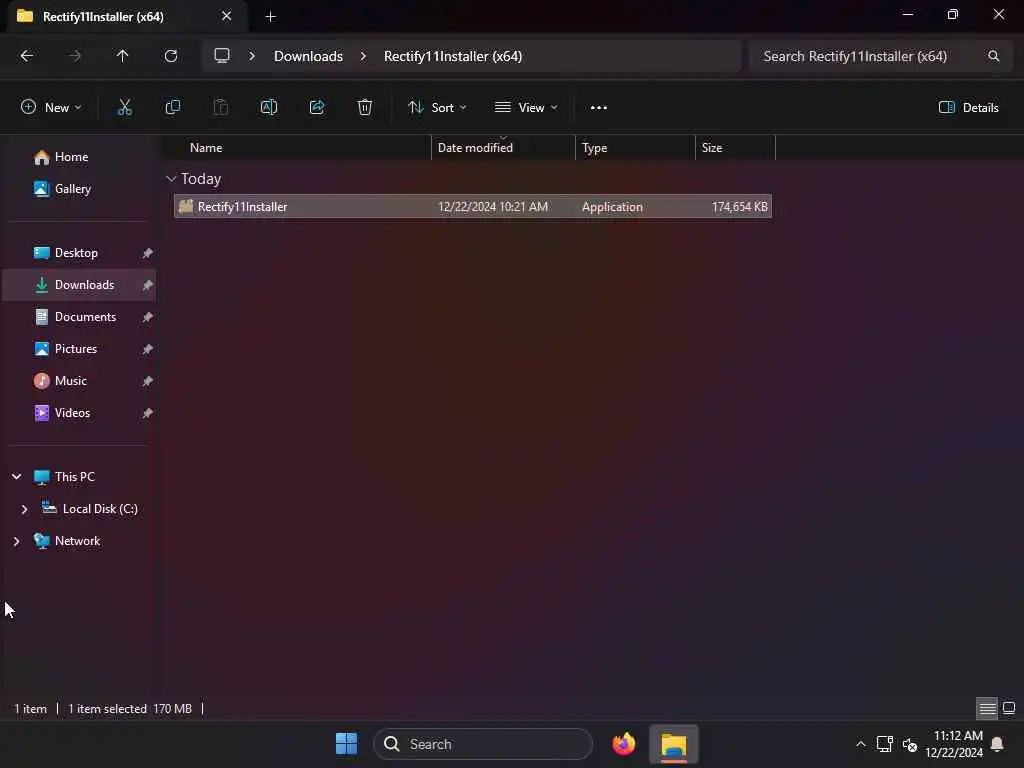The height and width of the screenshot is (768, 1024).
Task: Select the Rectify11Installer application file
Action: pos(473,206)
